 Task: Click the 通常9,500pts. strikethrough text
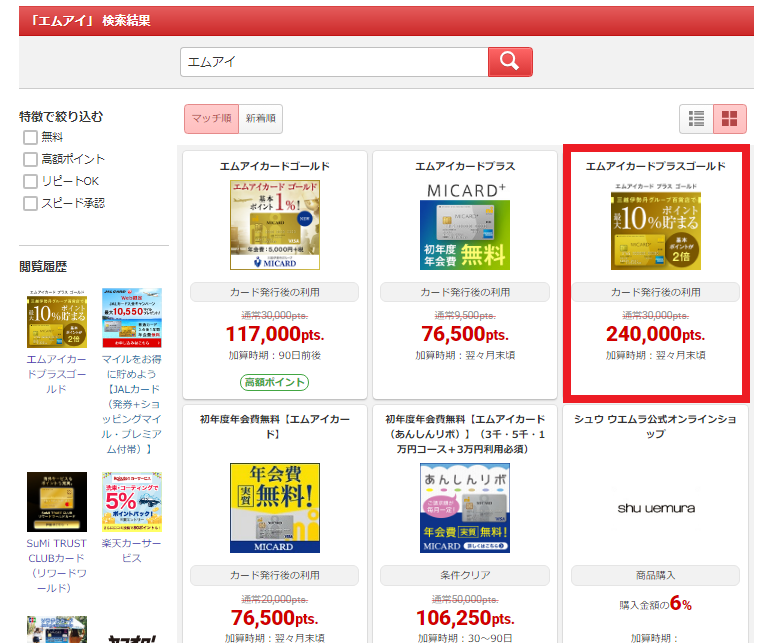point(465,315)
